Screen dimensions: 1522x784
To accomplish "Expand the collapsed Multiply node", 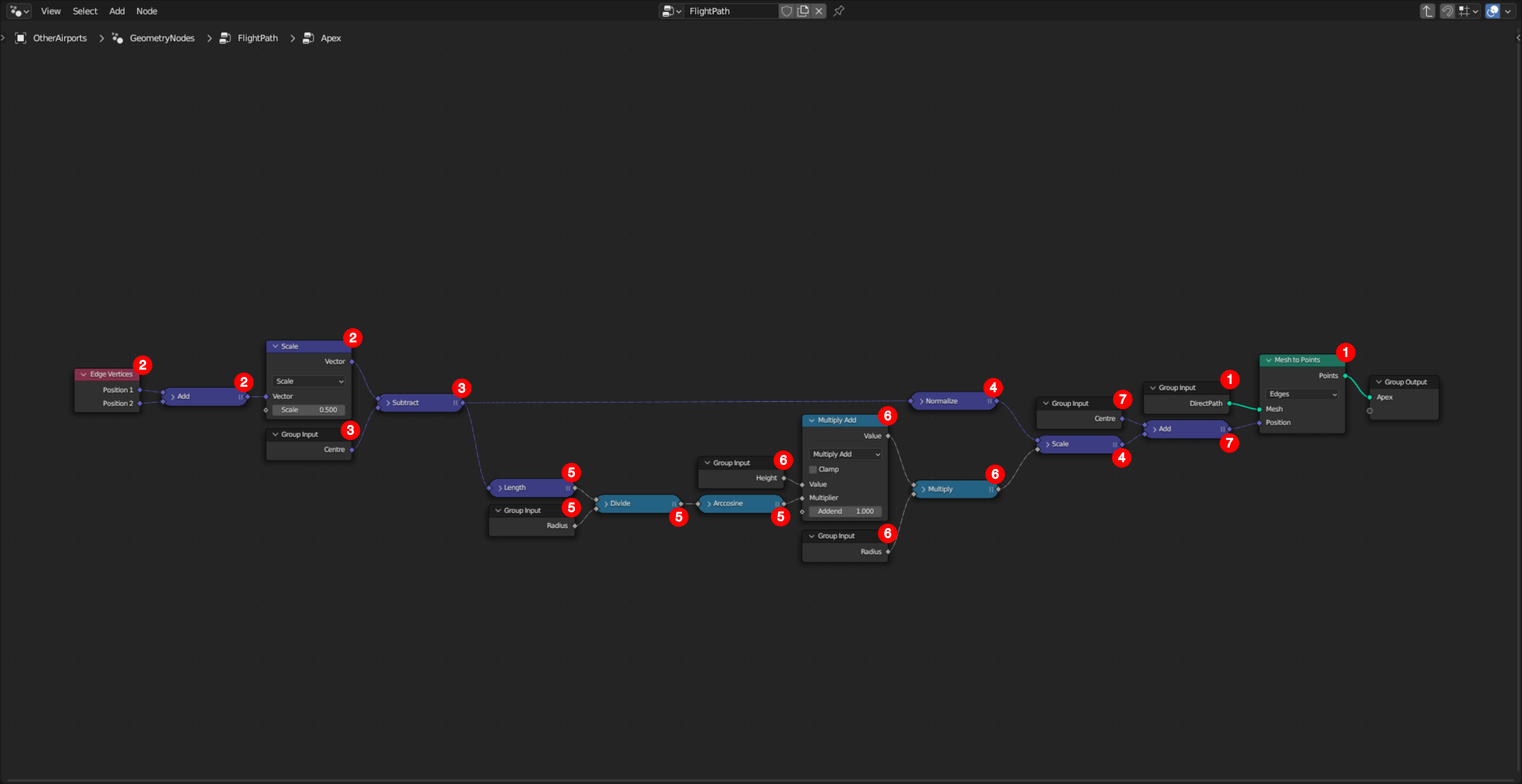I will 923,489.
